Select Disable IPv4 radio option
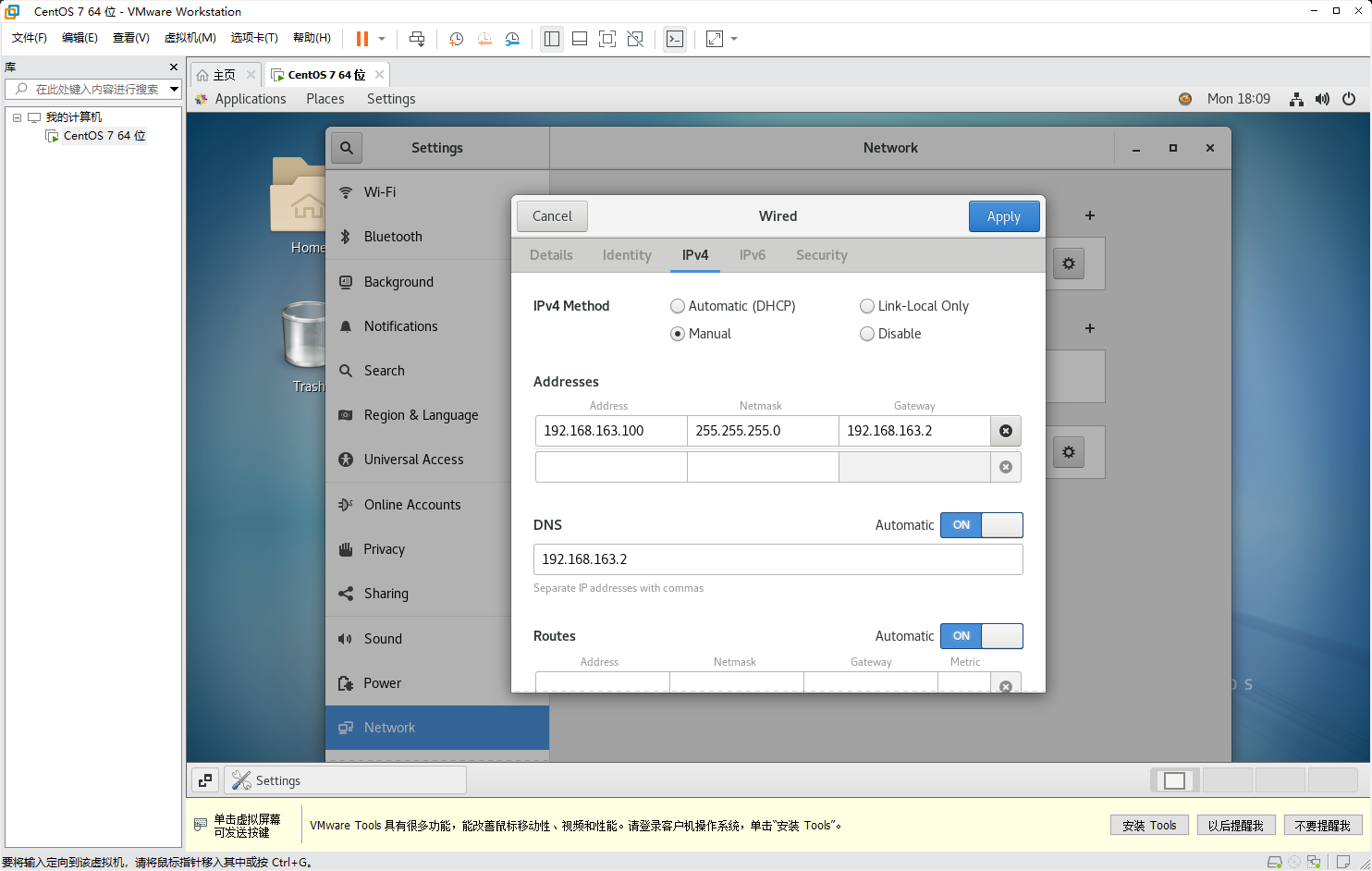 (x=890, y=334)
